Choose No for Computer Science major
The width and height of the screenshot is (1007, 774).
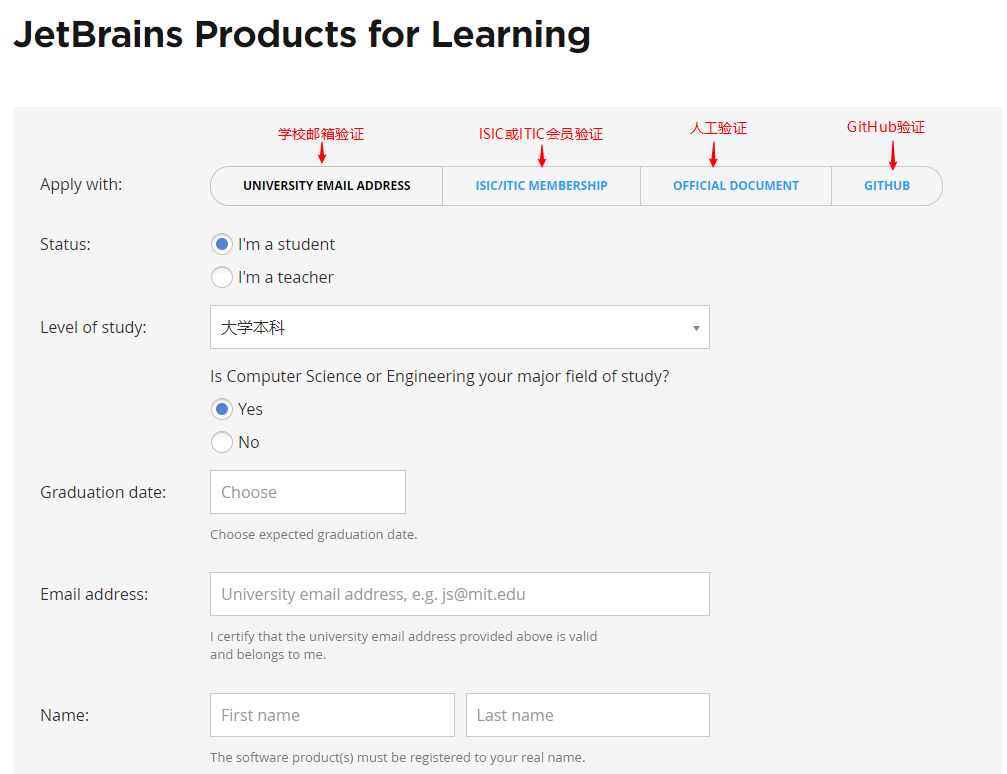coord(222,443)
